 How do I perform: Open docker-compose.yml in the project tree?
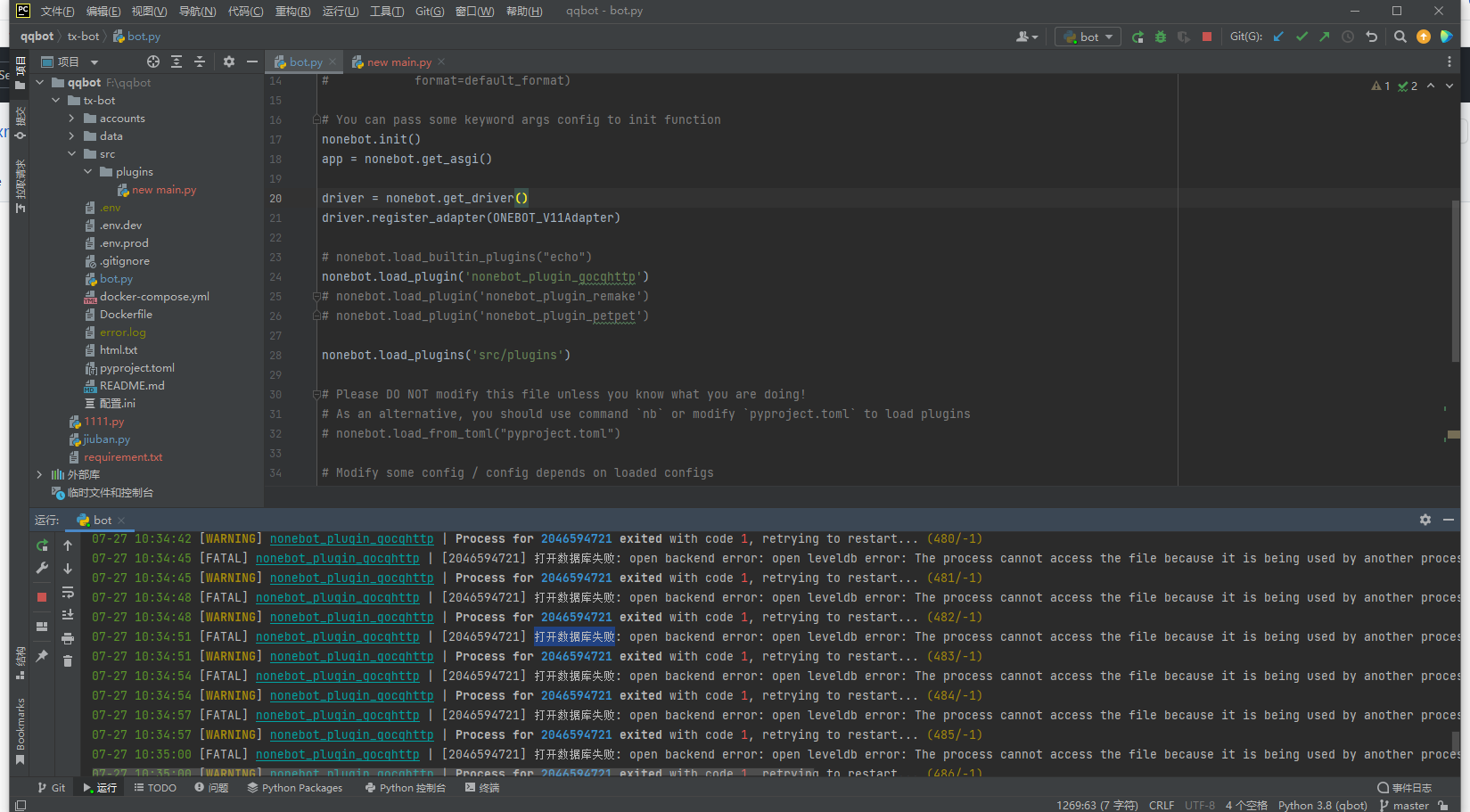click(154, 297)
